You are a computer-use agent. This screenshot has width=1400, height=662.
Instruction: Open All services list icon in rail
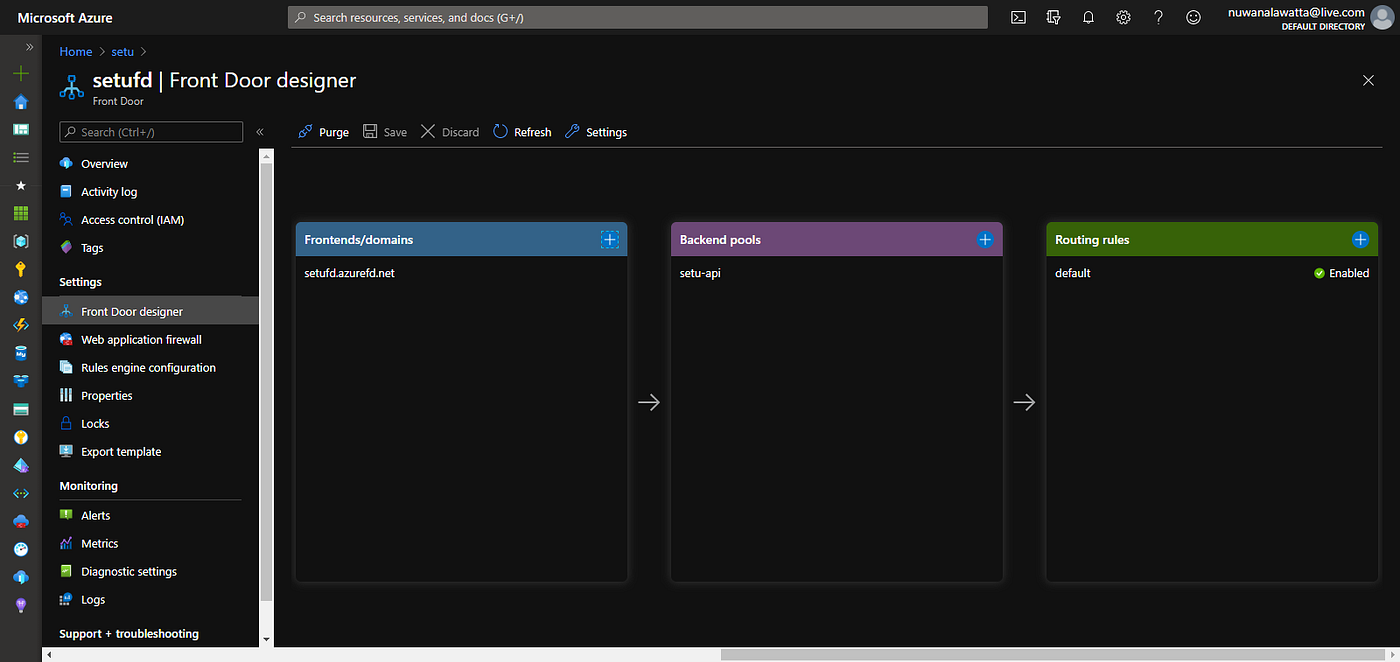coord(21,158)
